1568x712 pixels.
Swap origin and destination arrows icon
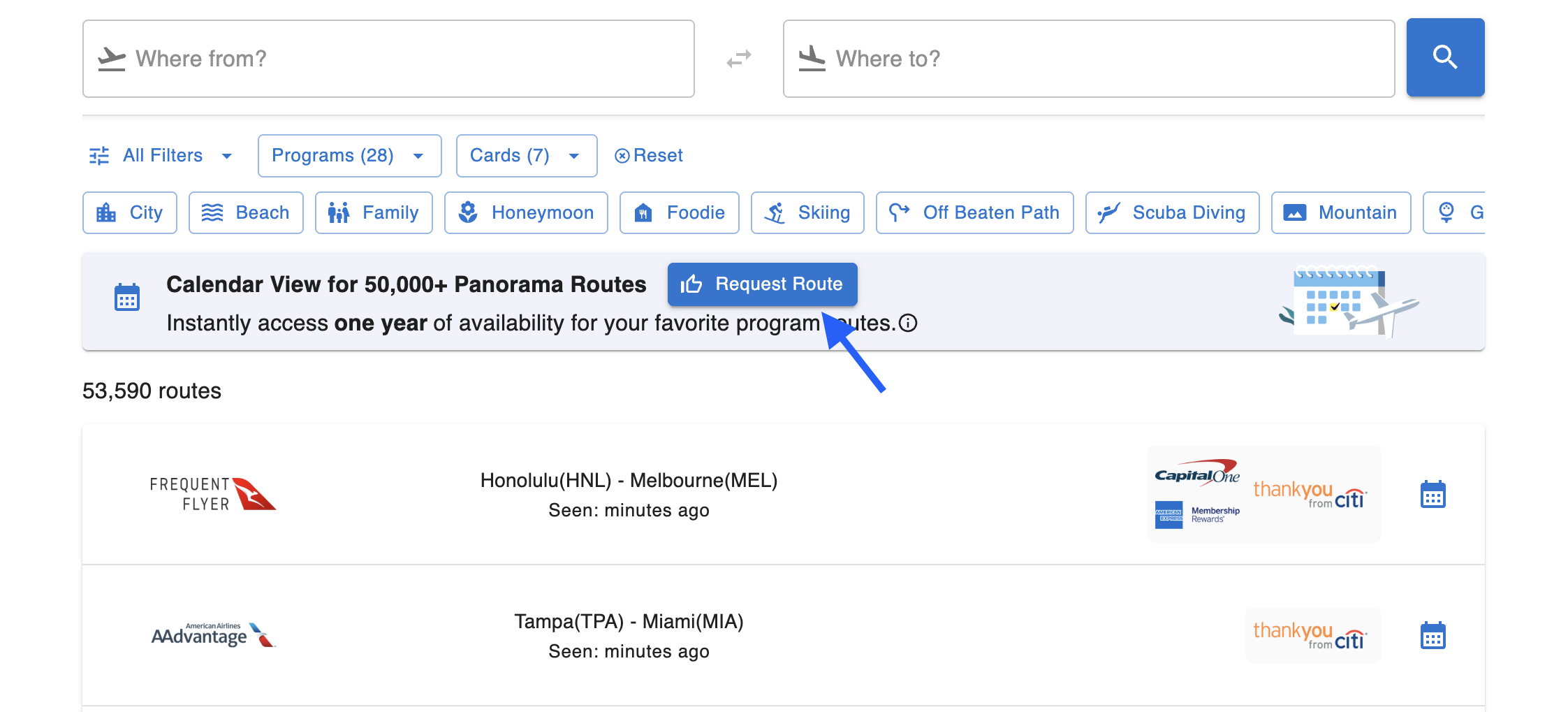738,58
